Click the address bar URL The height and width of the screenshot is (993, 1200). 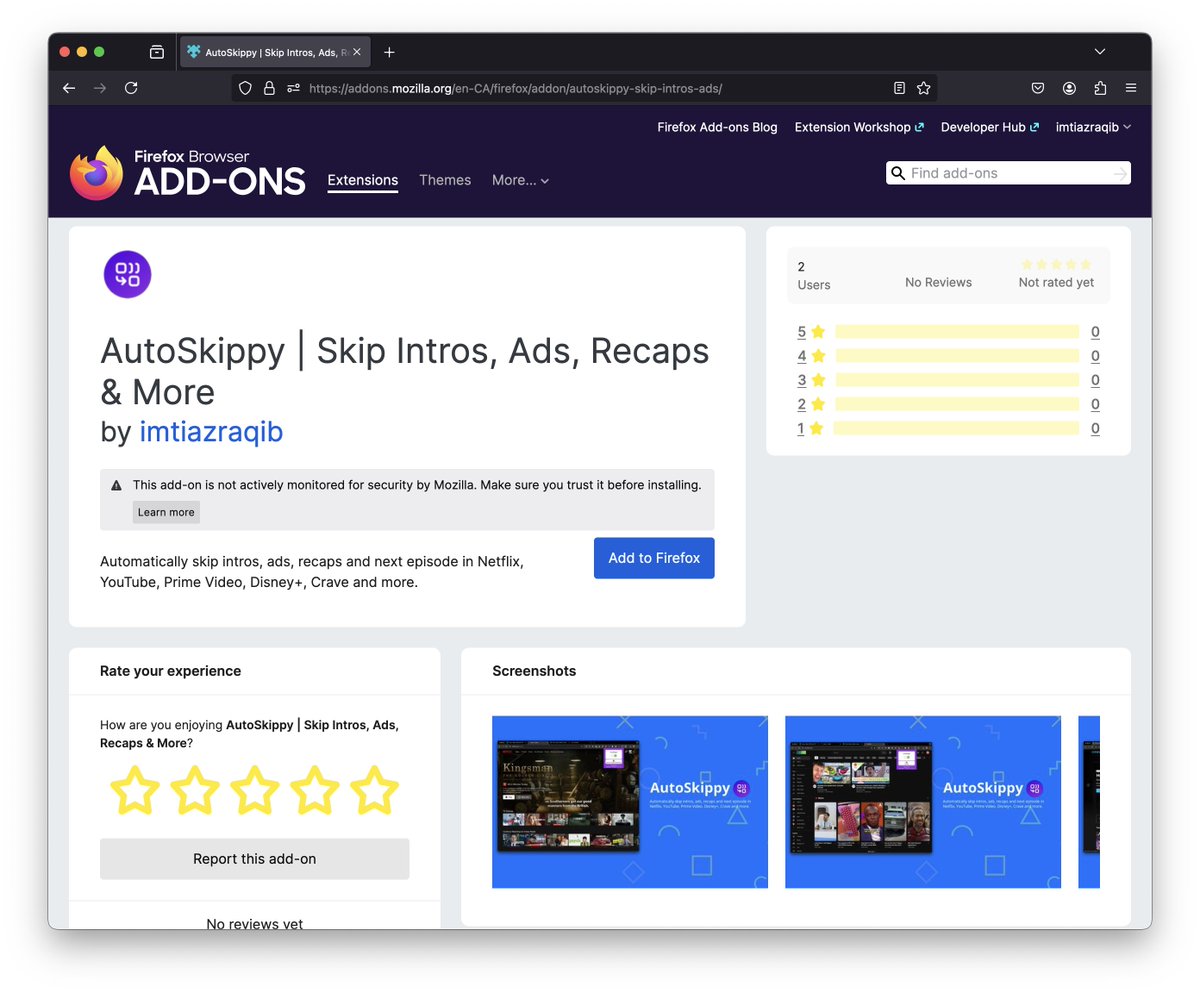pos(515,88)
